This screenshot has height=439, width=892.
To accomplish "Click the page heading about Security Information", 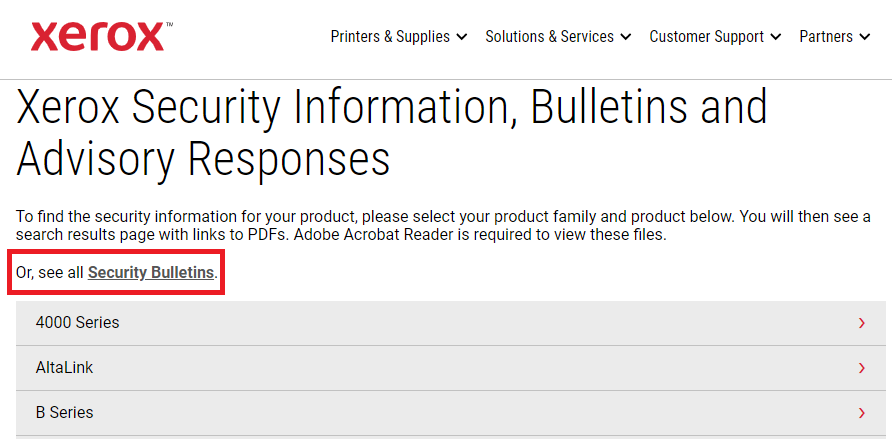I will tap(392, 134).
